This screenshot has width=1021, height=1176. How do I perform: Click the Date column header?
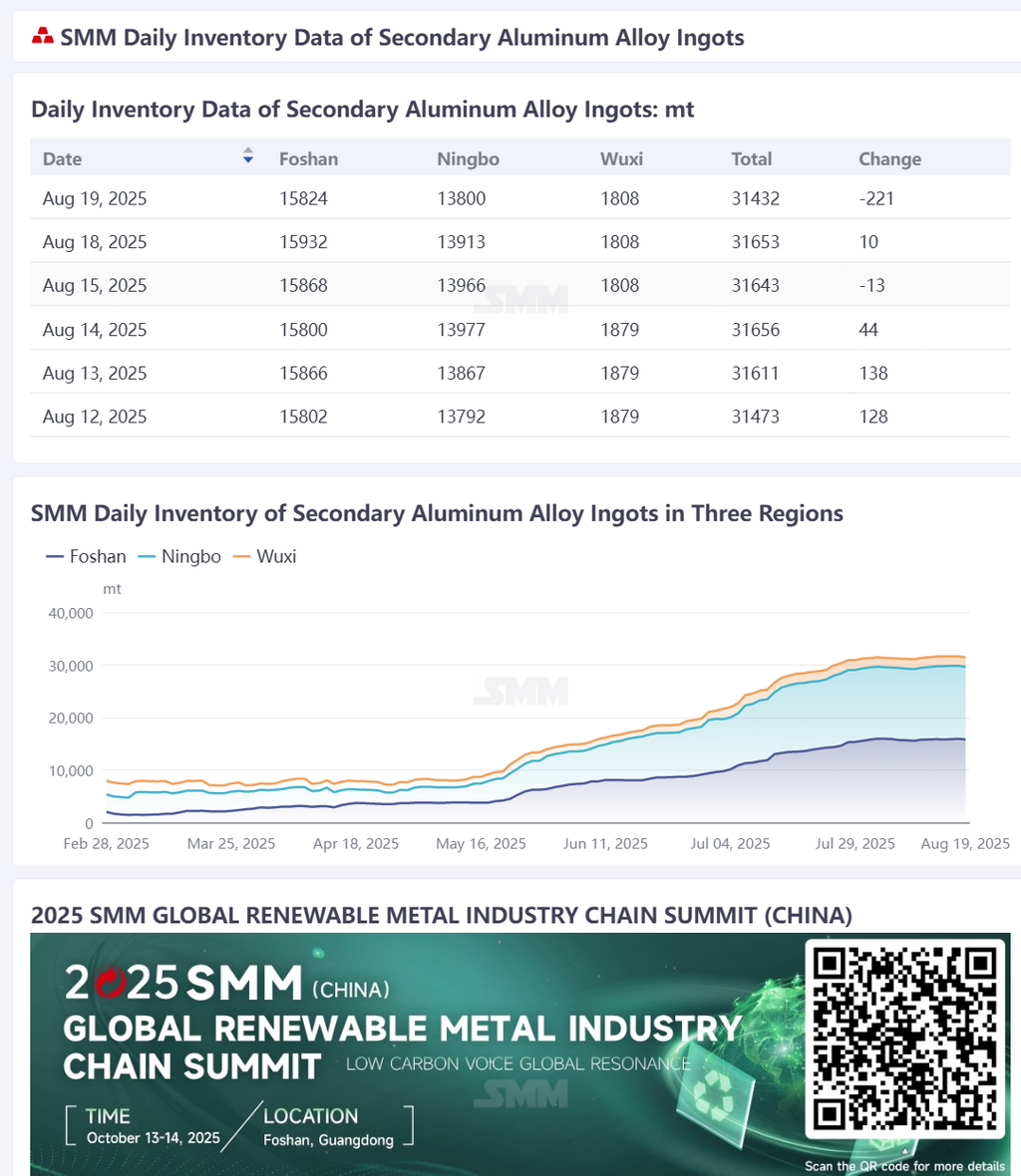pyautogui.click(x=62, y=159)
